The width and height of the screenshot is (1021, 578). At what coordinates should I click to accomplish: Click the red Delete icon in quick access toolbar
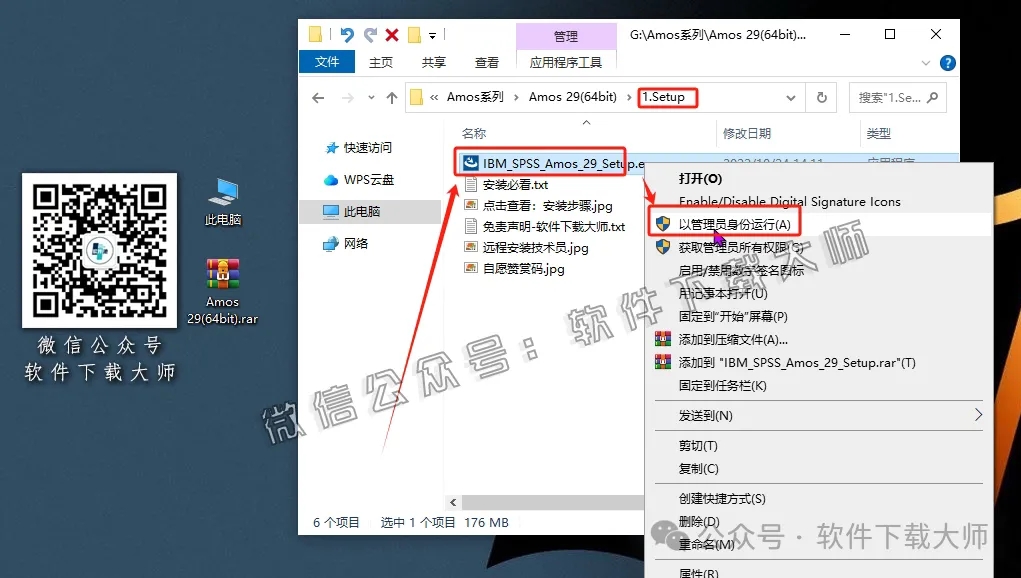click(x=392, y=35)
